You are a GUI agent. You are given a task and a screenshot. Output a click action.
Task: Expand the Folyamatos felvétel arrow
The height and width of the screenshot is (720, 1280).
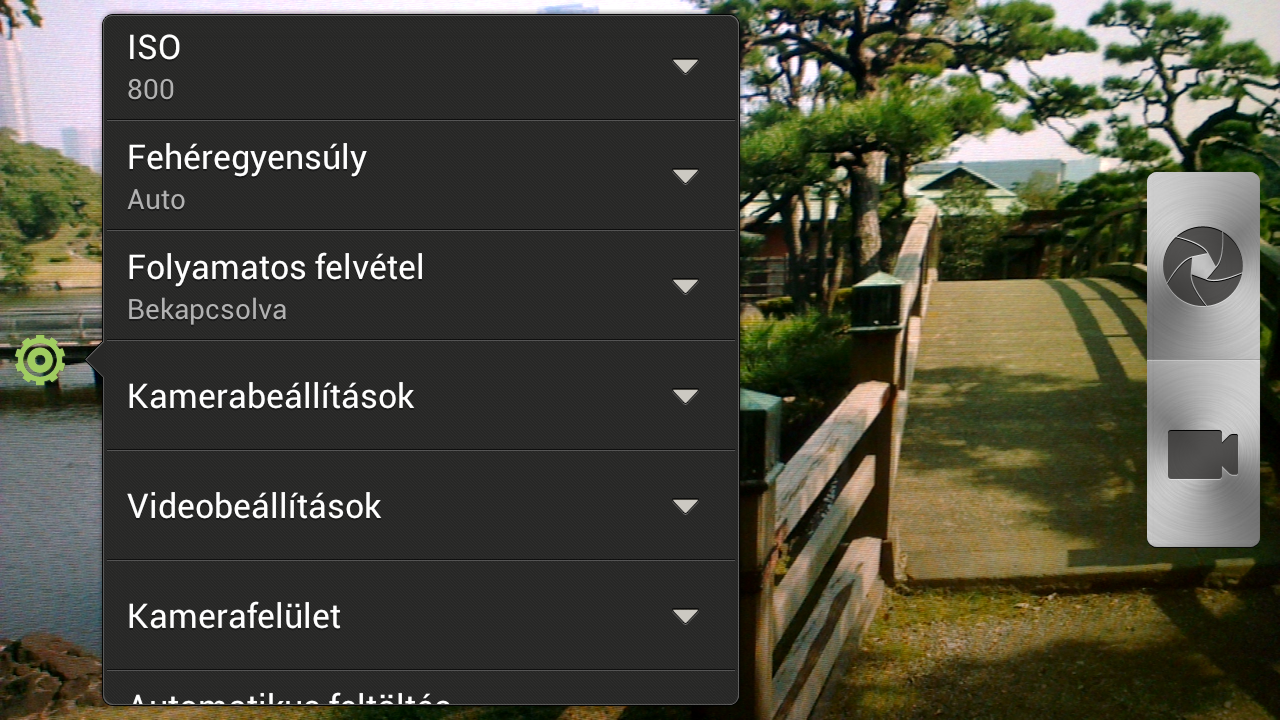point(685,286)
